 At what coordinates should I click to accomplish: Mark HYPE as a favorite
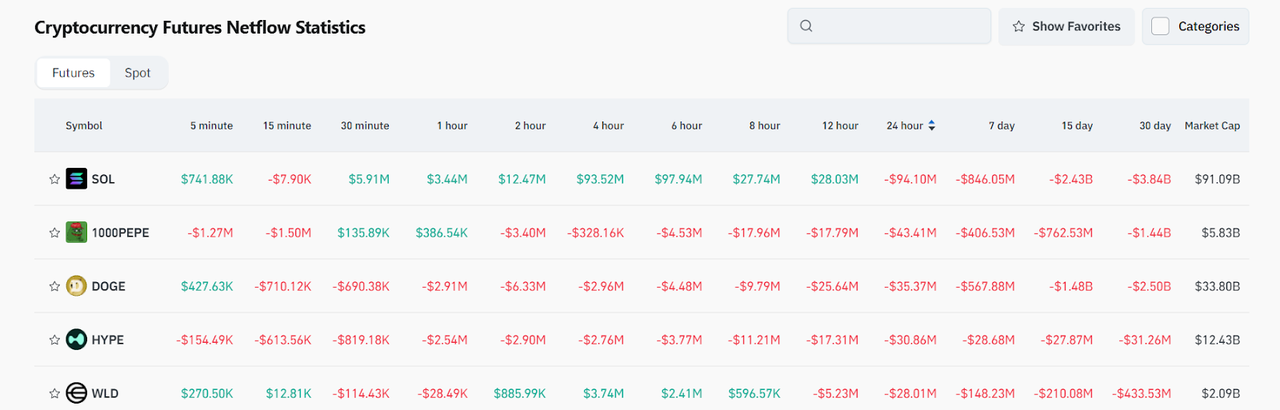[x=55, y=340]
